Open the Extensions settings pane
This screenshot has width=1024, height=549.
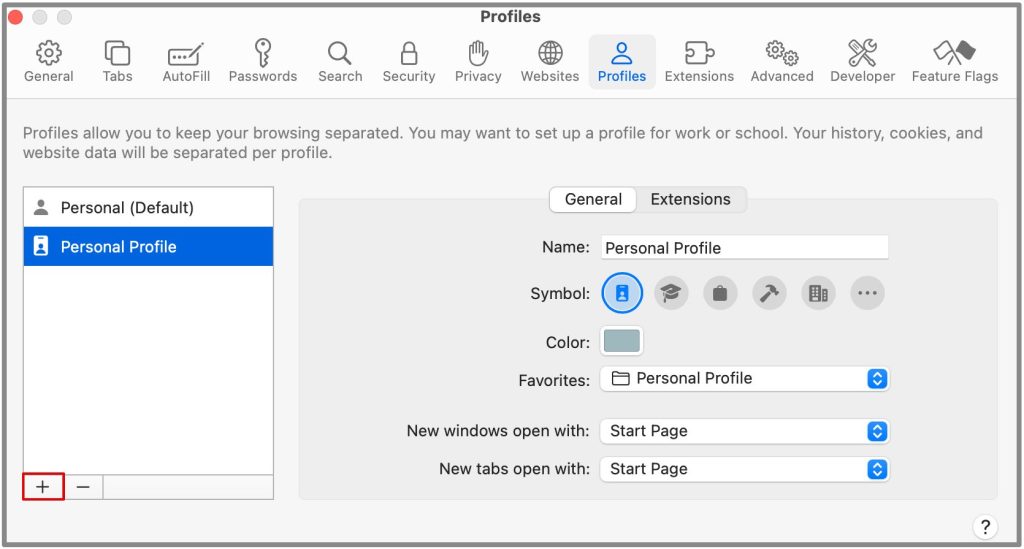(699, 62)
